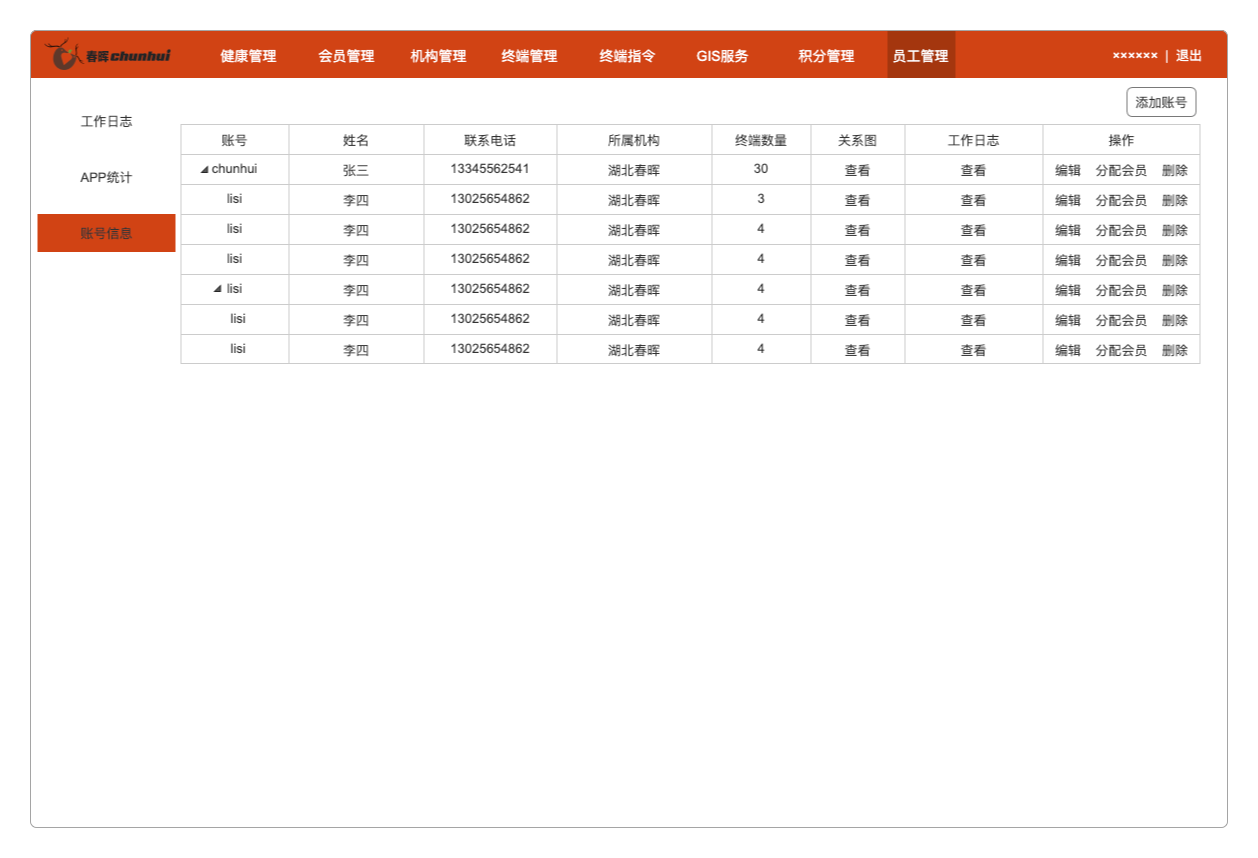Viewport: 1258px width, 858px height.
Task: Click 分配会员 in the expandable lisi row
Action: click(1121, 290)
